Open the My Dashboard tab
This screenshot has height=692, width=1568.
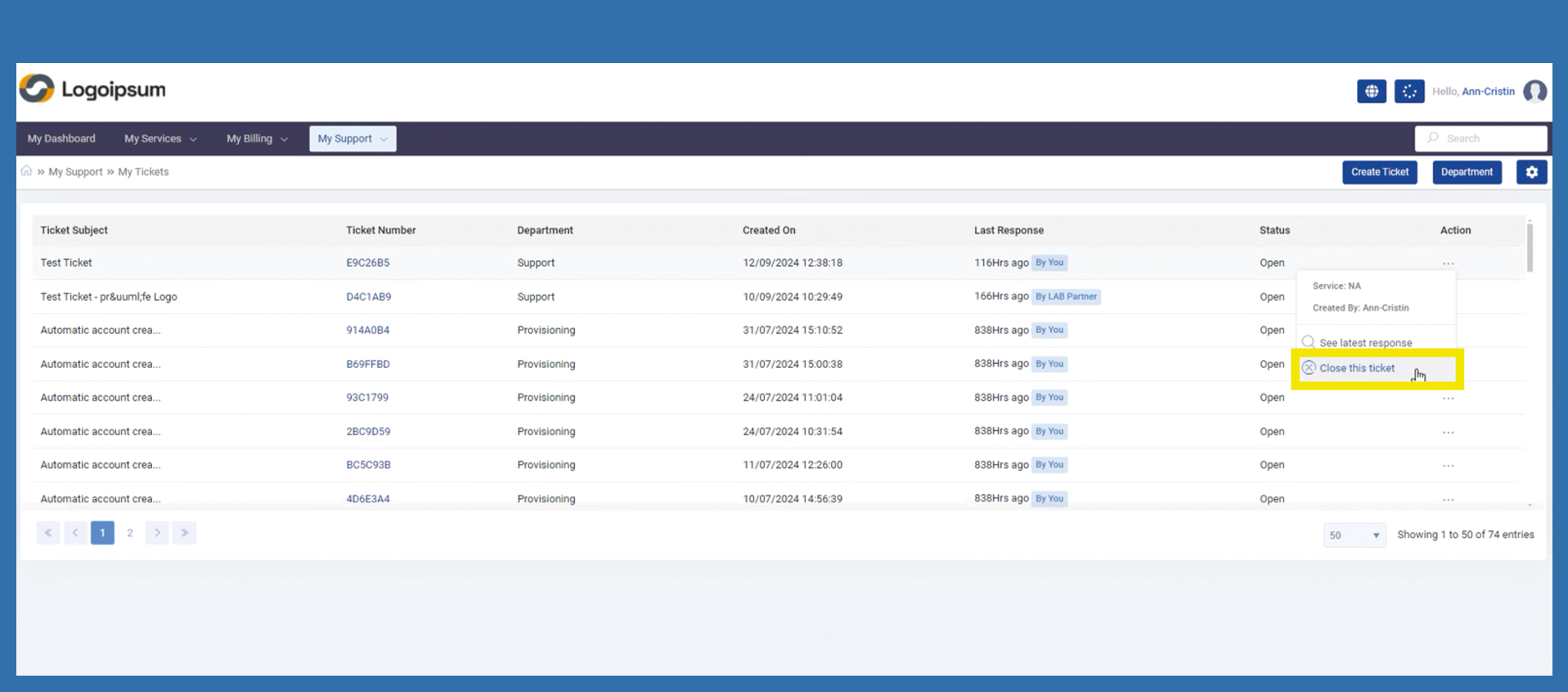coord(61,139)
